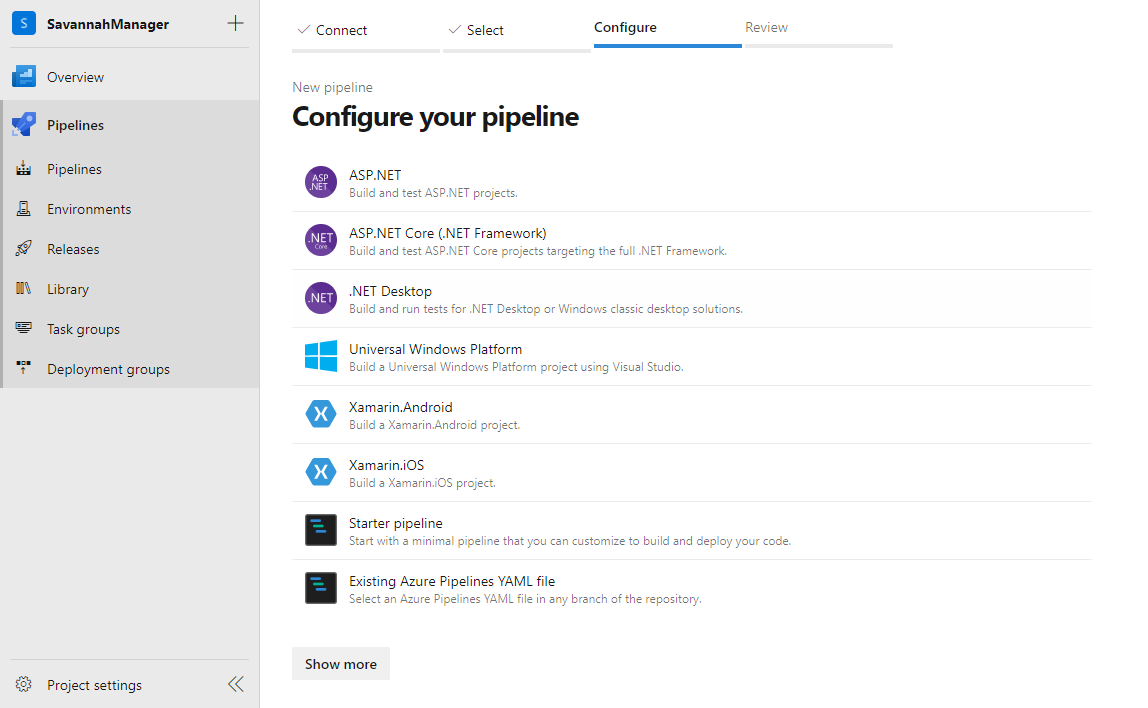
Task: Click the SavannahManager project avatar icon
Action: 23,23
